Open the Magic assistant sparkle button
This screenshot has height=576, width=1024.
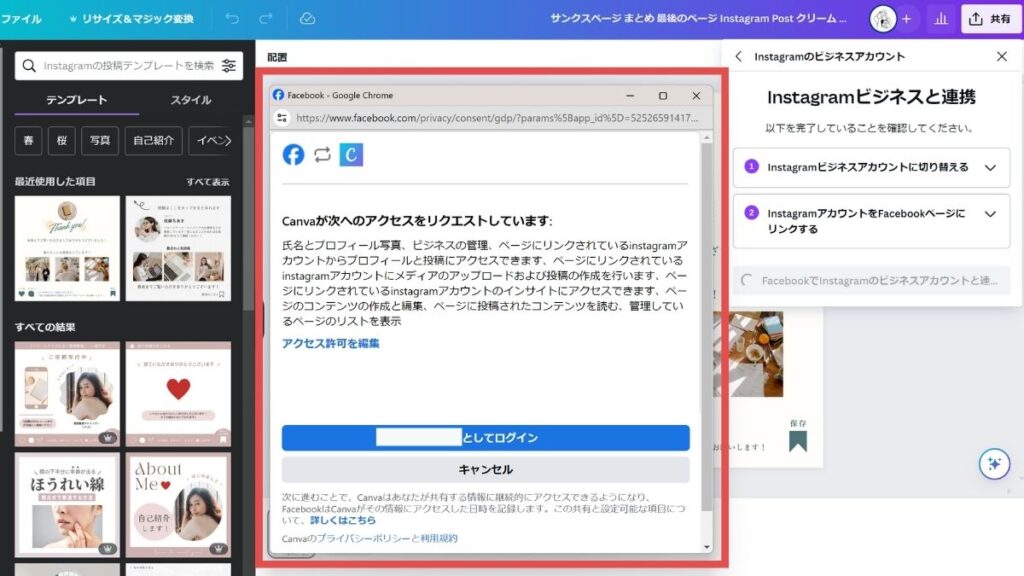(994, 464)
